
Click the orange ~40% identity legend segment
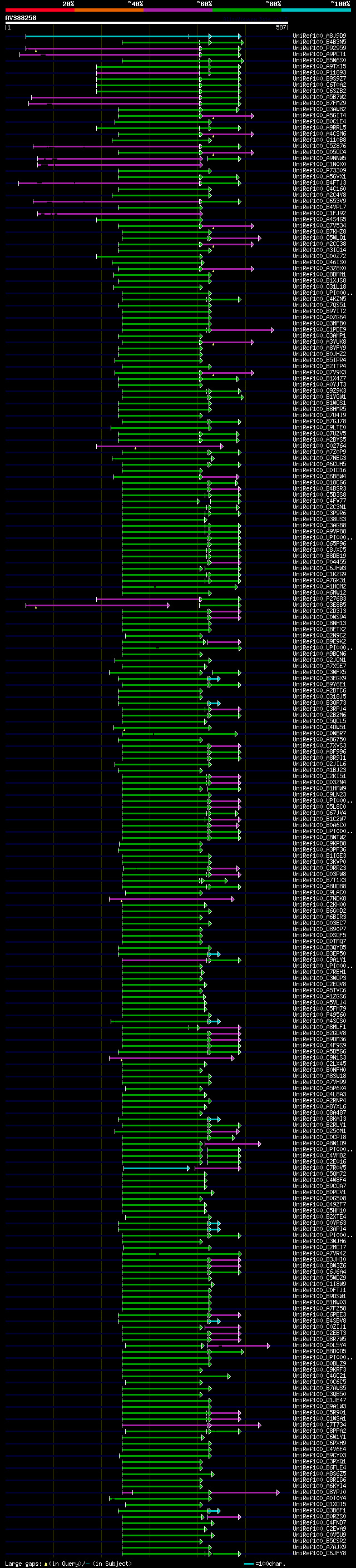pyautogui.click(x=109, y=10)
